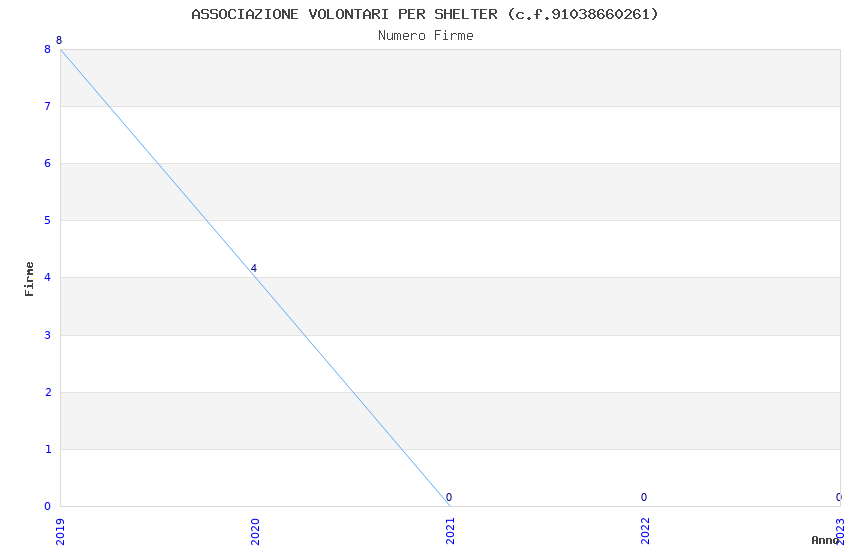Click y-axis tick label 5
This screenshot has height=550, width=850.
(48, 220)
